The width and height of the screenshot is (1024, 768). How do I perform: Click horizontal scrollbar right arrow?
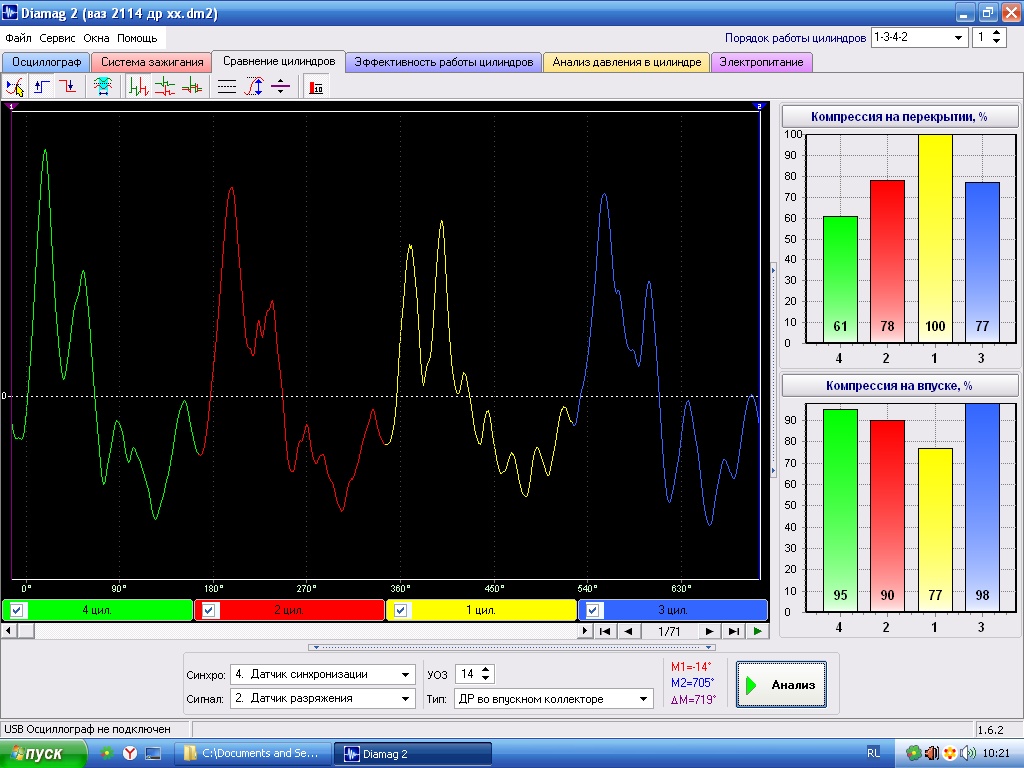tap(584, 631)
